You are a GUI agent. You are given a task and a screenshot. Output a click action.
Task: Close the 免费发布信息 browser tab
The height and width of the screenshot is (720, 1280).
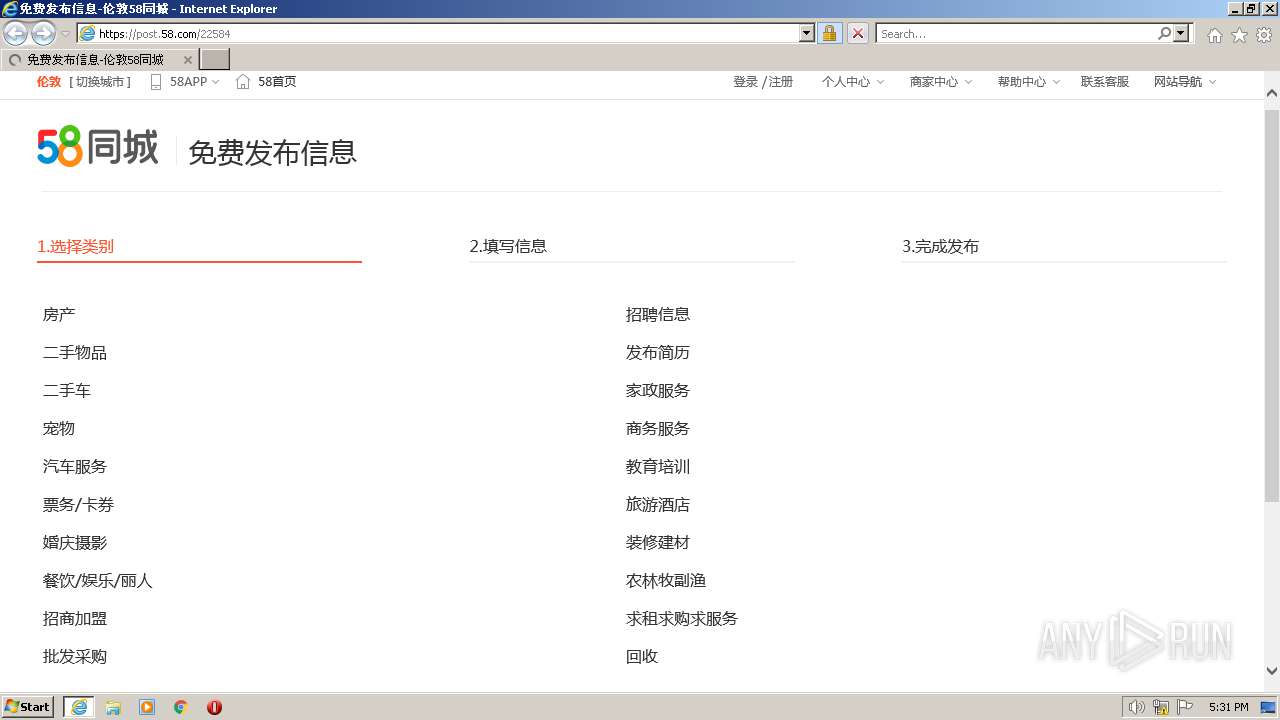pos(187,60)
